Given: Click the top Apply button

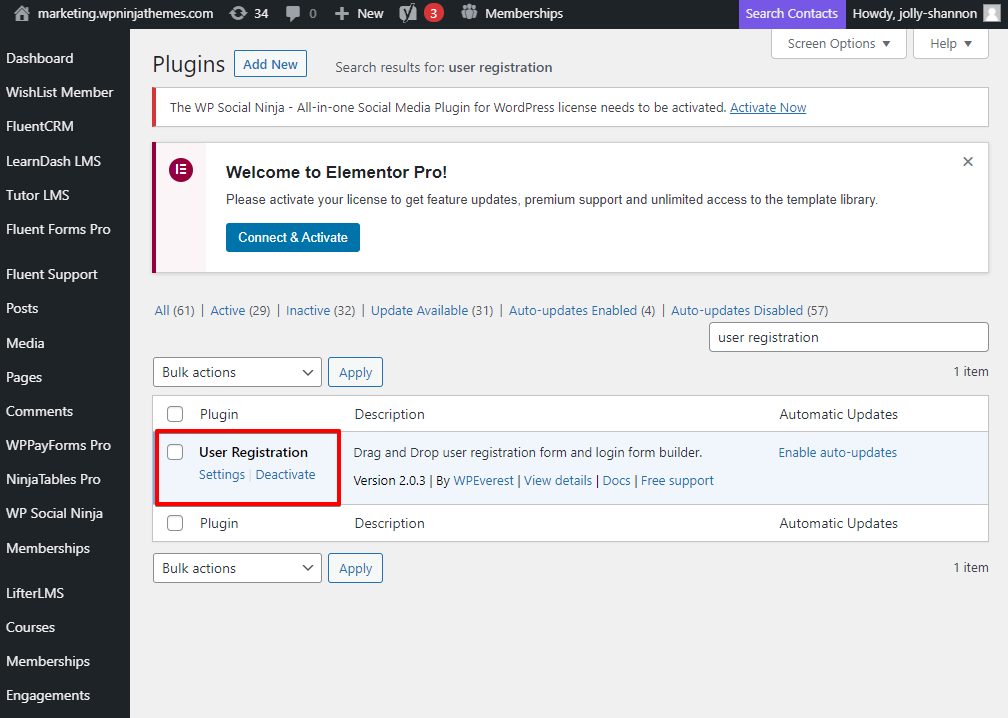Looking at the screenshot, I should (x=356, y=372).
